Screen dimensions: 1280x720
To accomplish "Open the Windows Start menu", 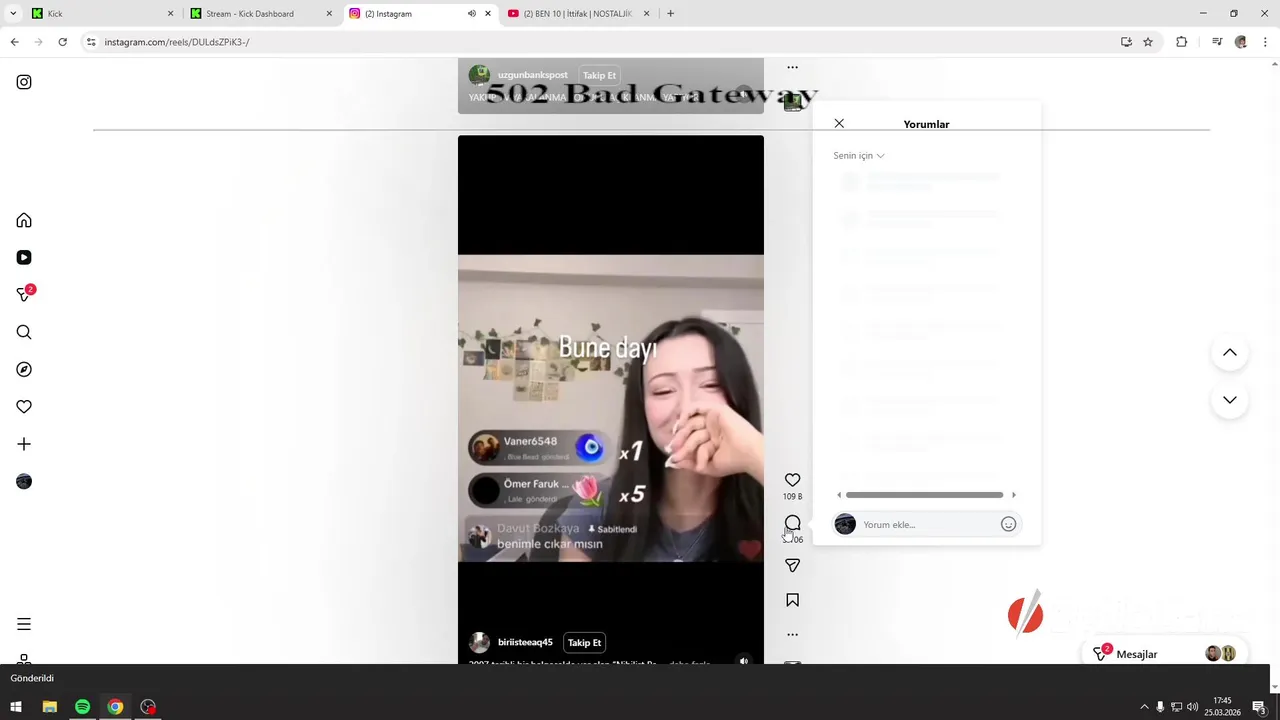I will tap(16, 707).
